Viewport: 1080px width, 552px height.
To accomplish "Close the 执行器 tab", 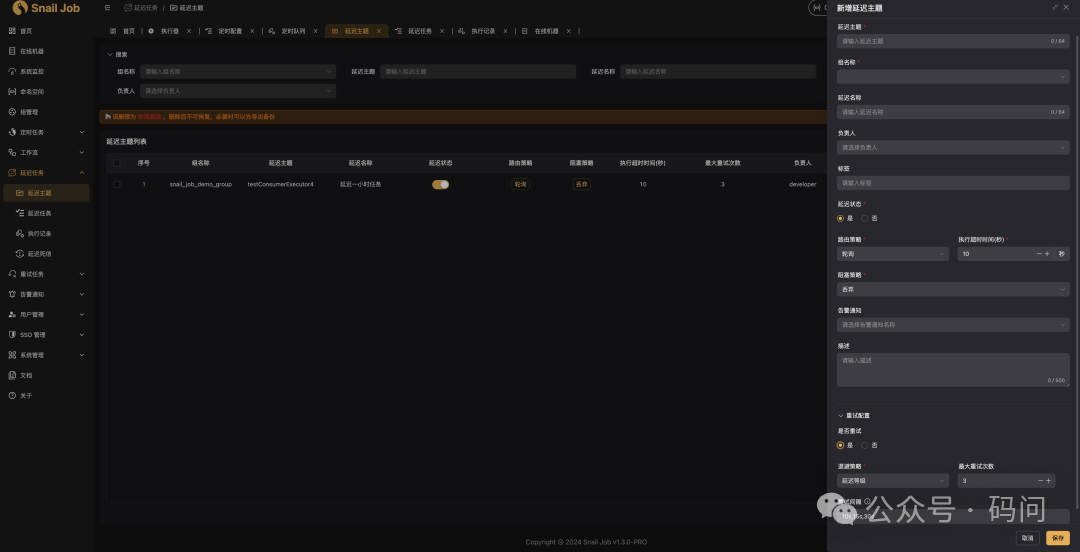I will point(189,31).
